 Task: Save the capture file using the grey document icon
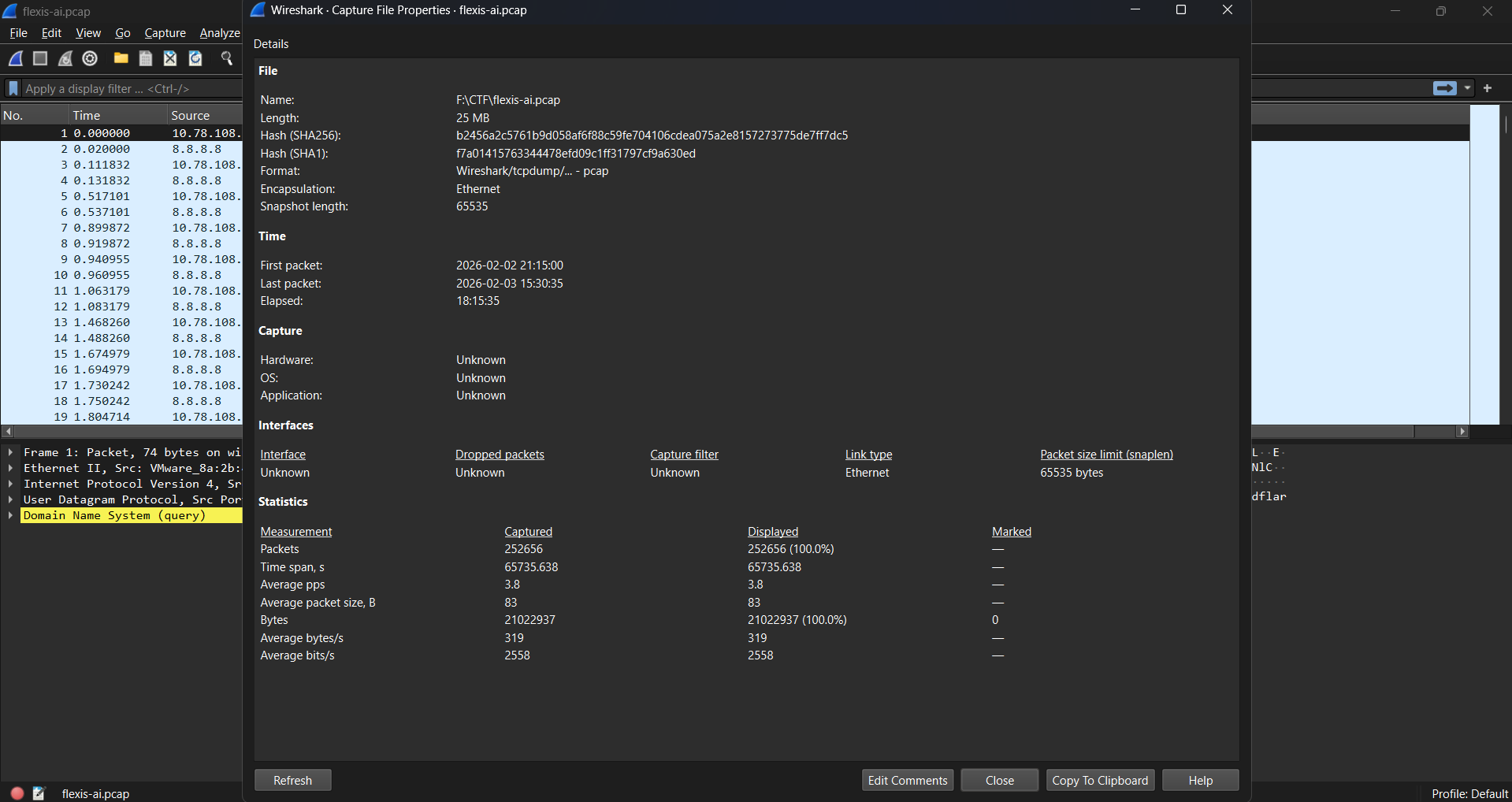point(146,58)
